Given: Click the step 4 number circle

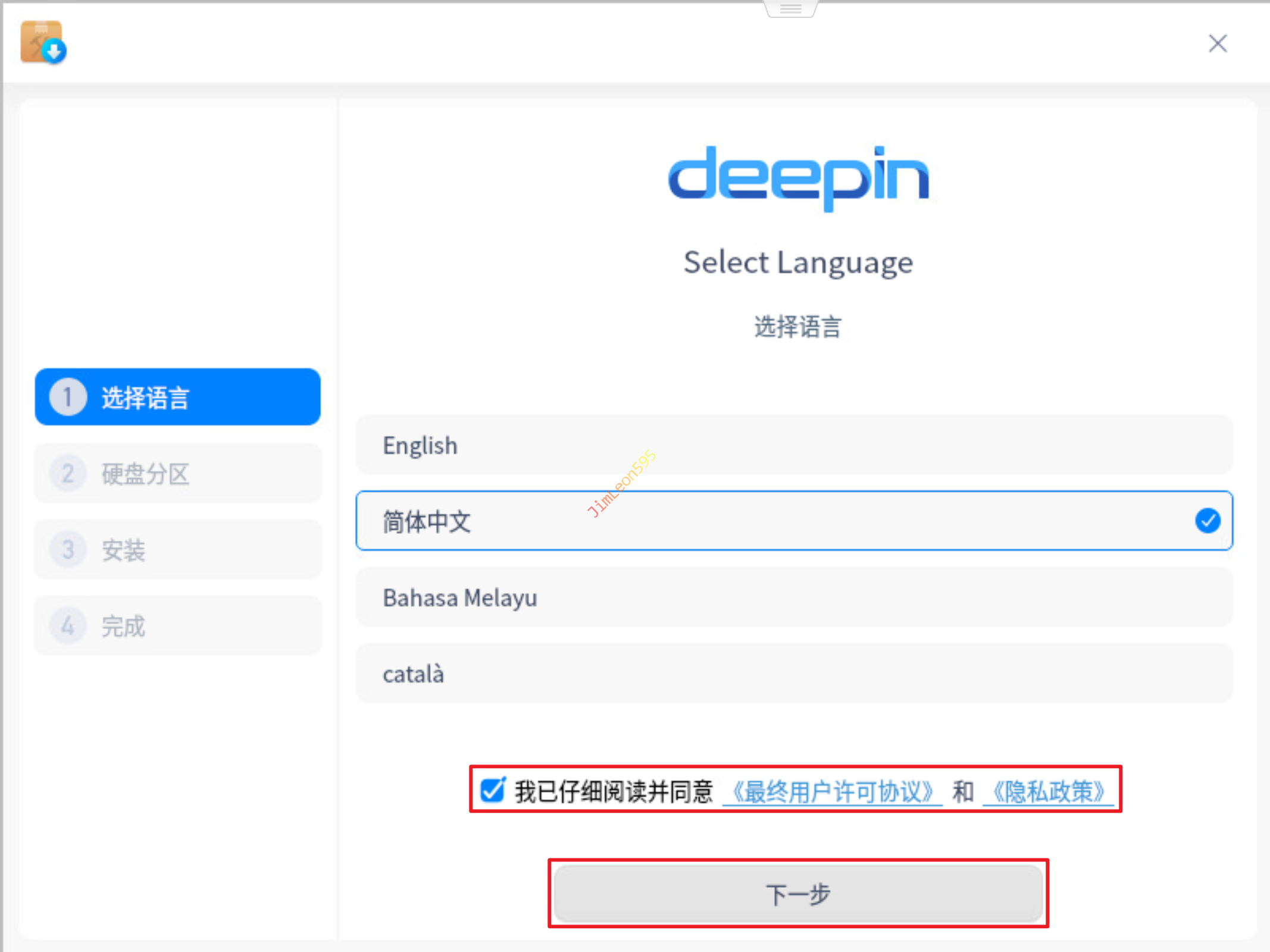Looking at the screenshot, I should point(68,626).
